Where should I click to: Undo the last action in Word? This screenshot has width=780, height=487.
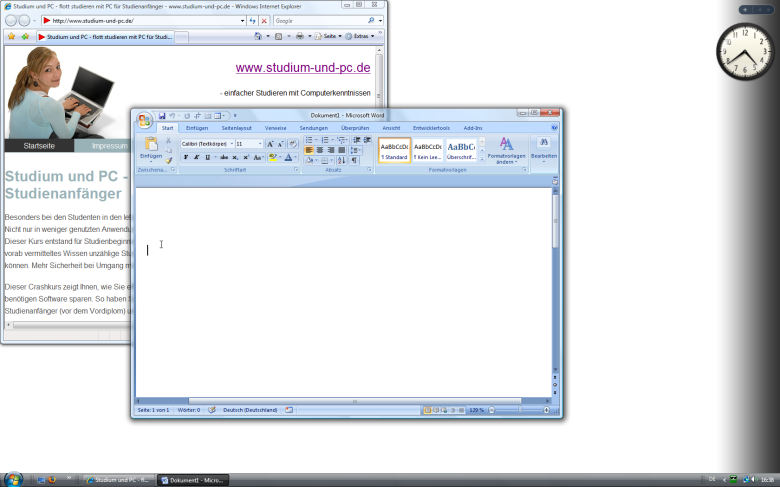tap(172, 116)
